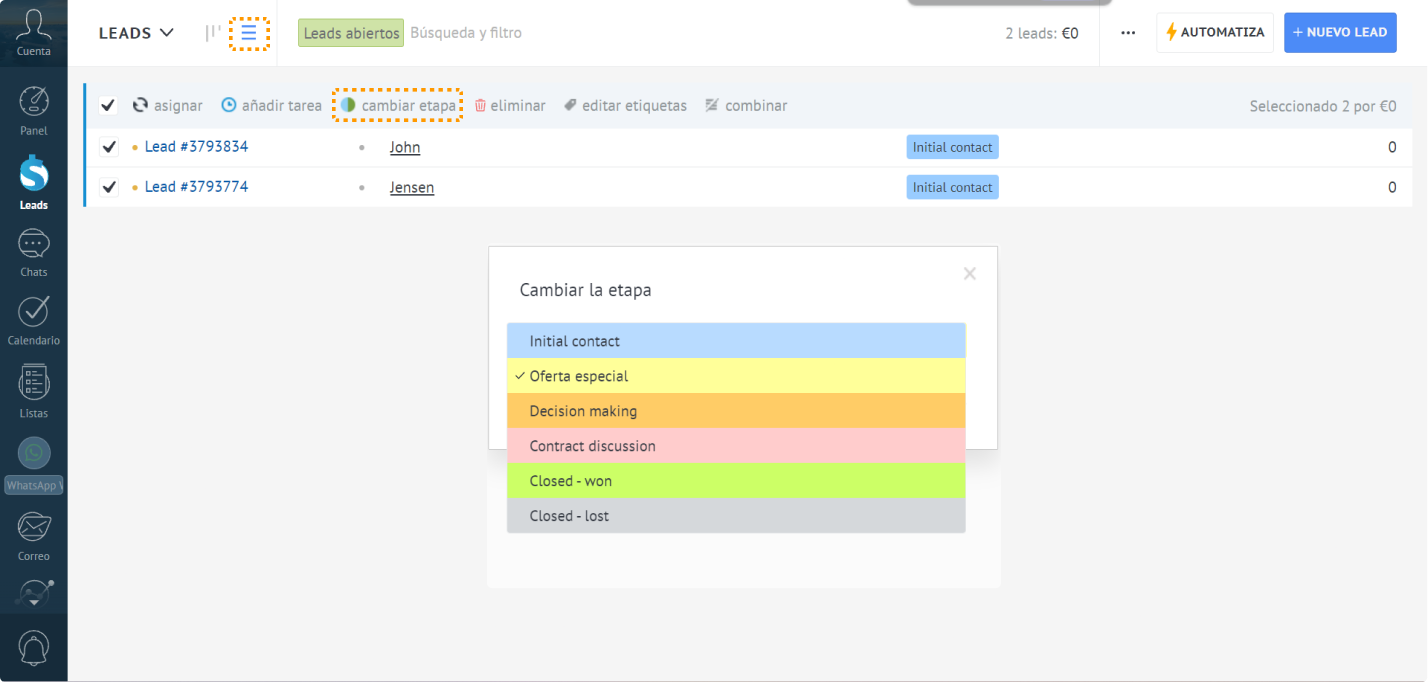Switch to list view icon

(249, 33)
